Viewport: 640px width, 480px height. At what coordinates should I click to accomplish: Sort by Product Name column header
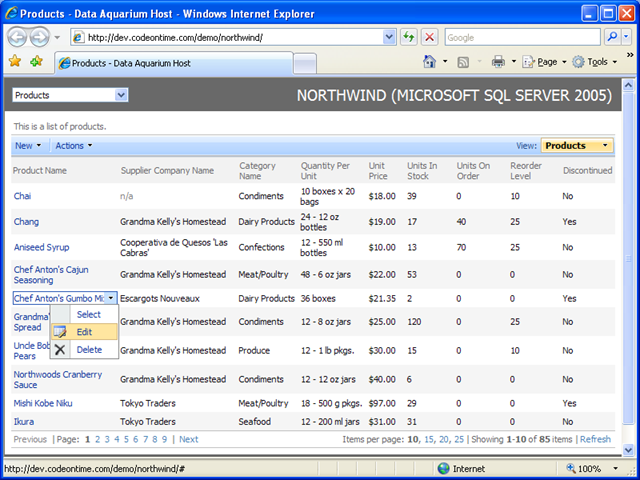(40, 171)
